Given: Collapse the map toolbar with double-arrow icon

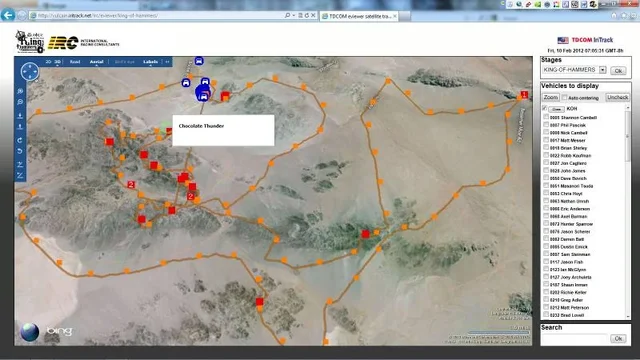Looking at the screenshot, I should [167, 62].
